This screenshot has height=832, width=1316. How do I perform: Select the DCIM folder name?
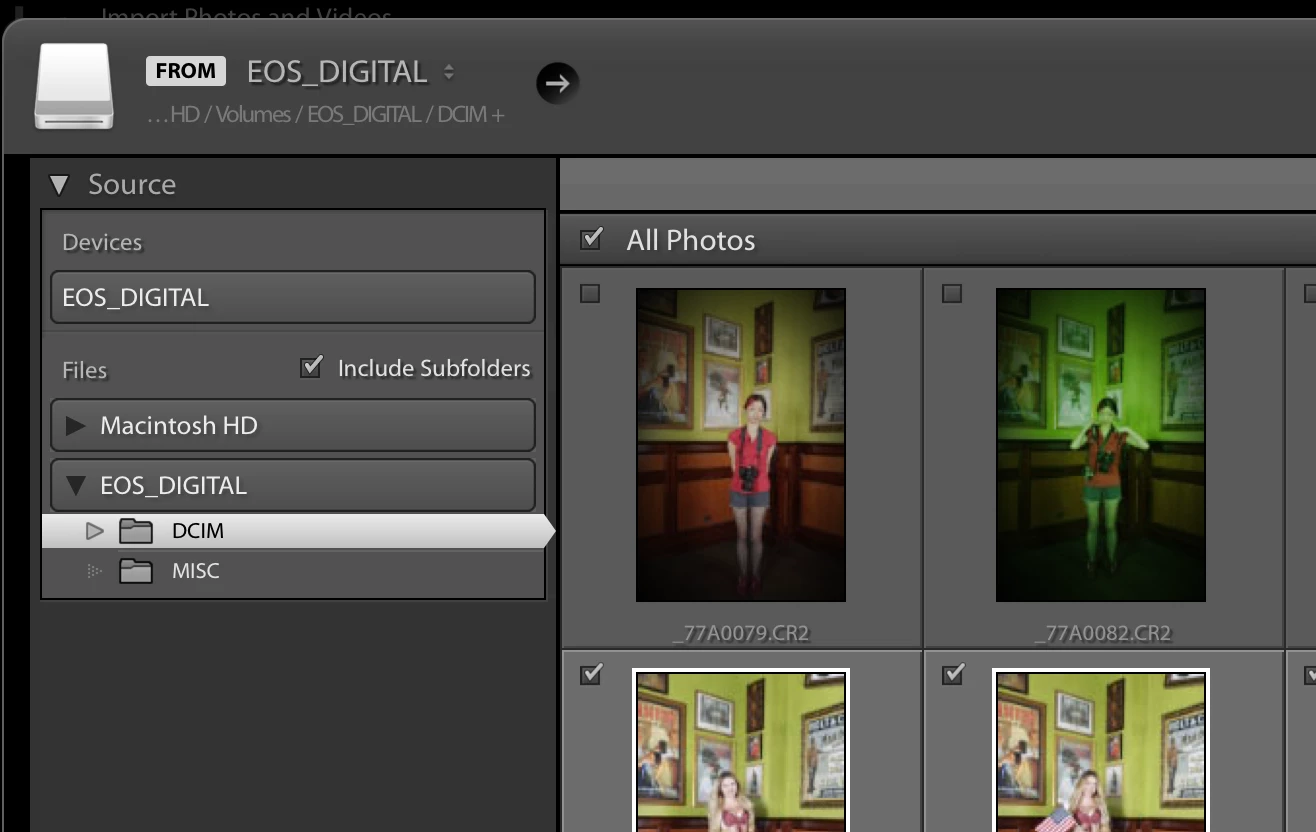click(x=198, y=531)
